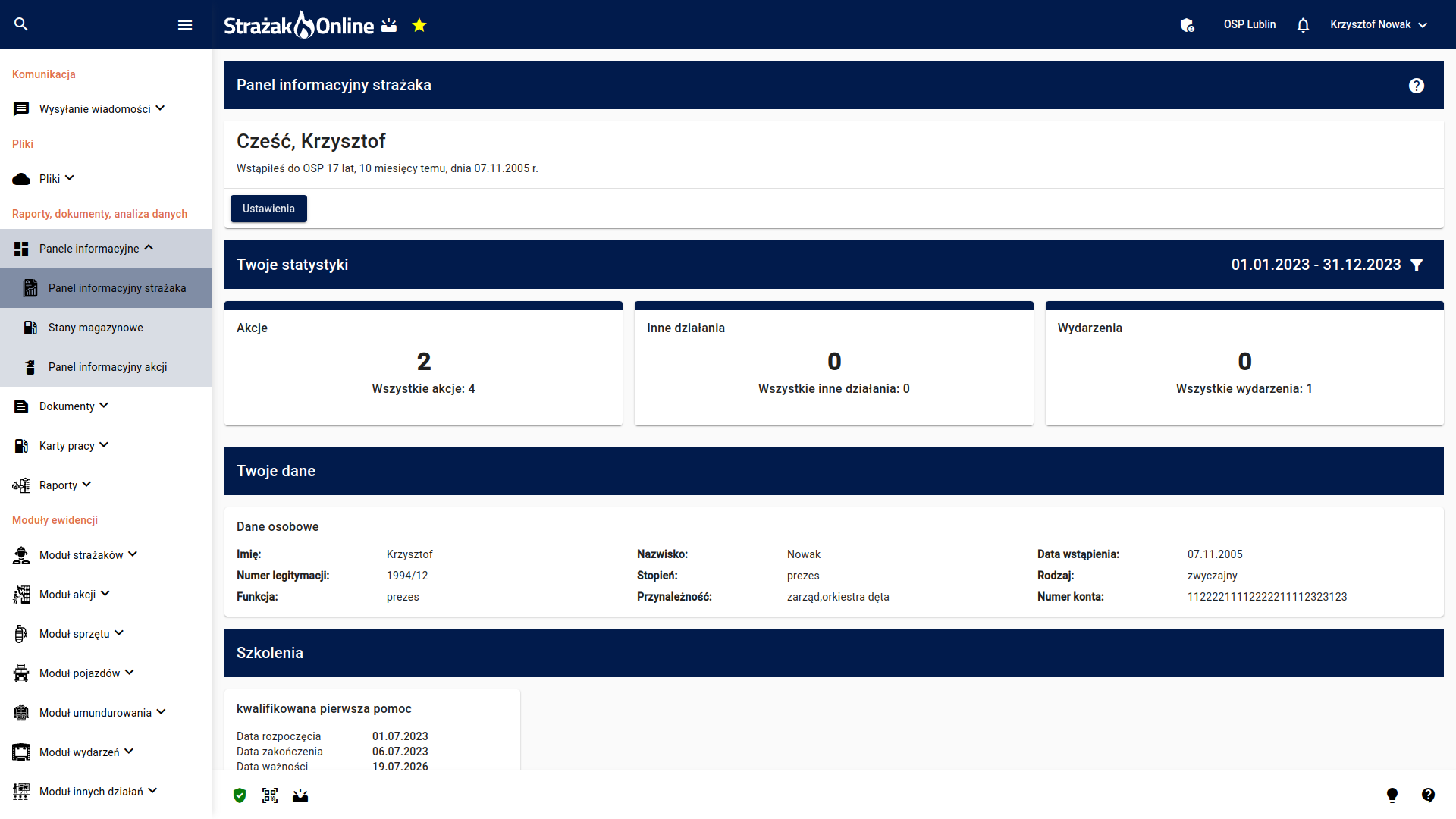The width and height of the screenshot is (1456, 819).
Task: Click the lightbulb tips icon
Action: tap(1392, 795)
